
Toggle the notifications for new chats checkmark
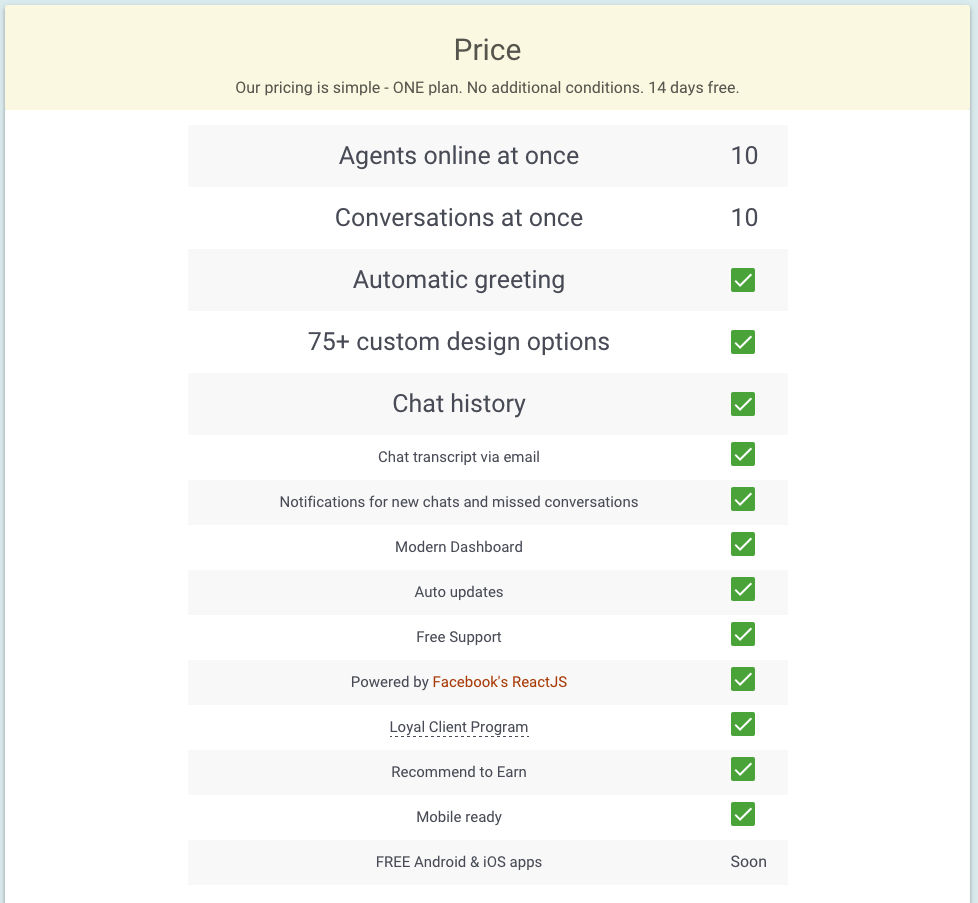point(743,499)
